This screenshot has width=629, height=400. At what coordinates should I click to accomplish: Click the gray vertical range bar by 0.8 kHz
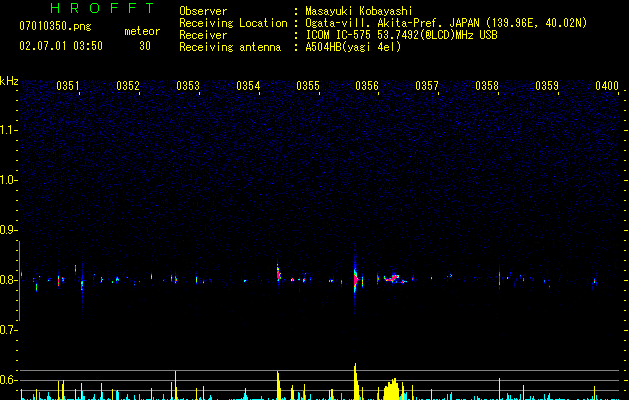tap(19, 281)
